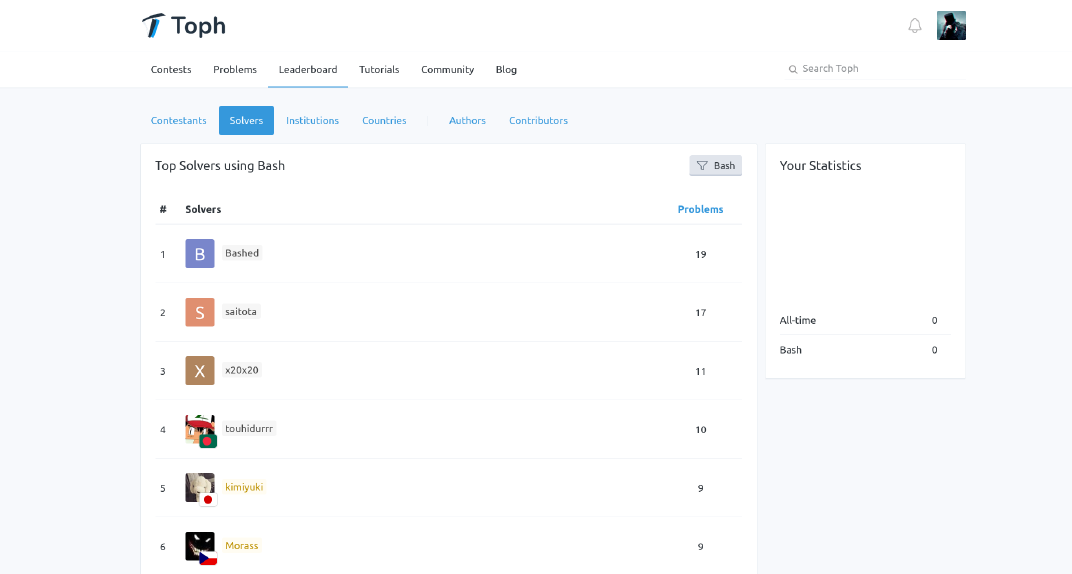Open the Bash language filter dropdown
The width and height of the screenshot is (1072, 574).
point(715,166)
